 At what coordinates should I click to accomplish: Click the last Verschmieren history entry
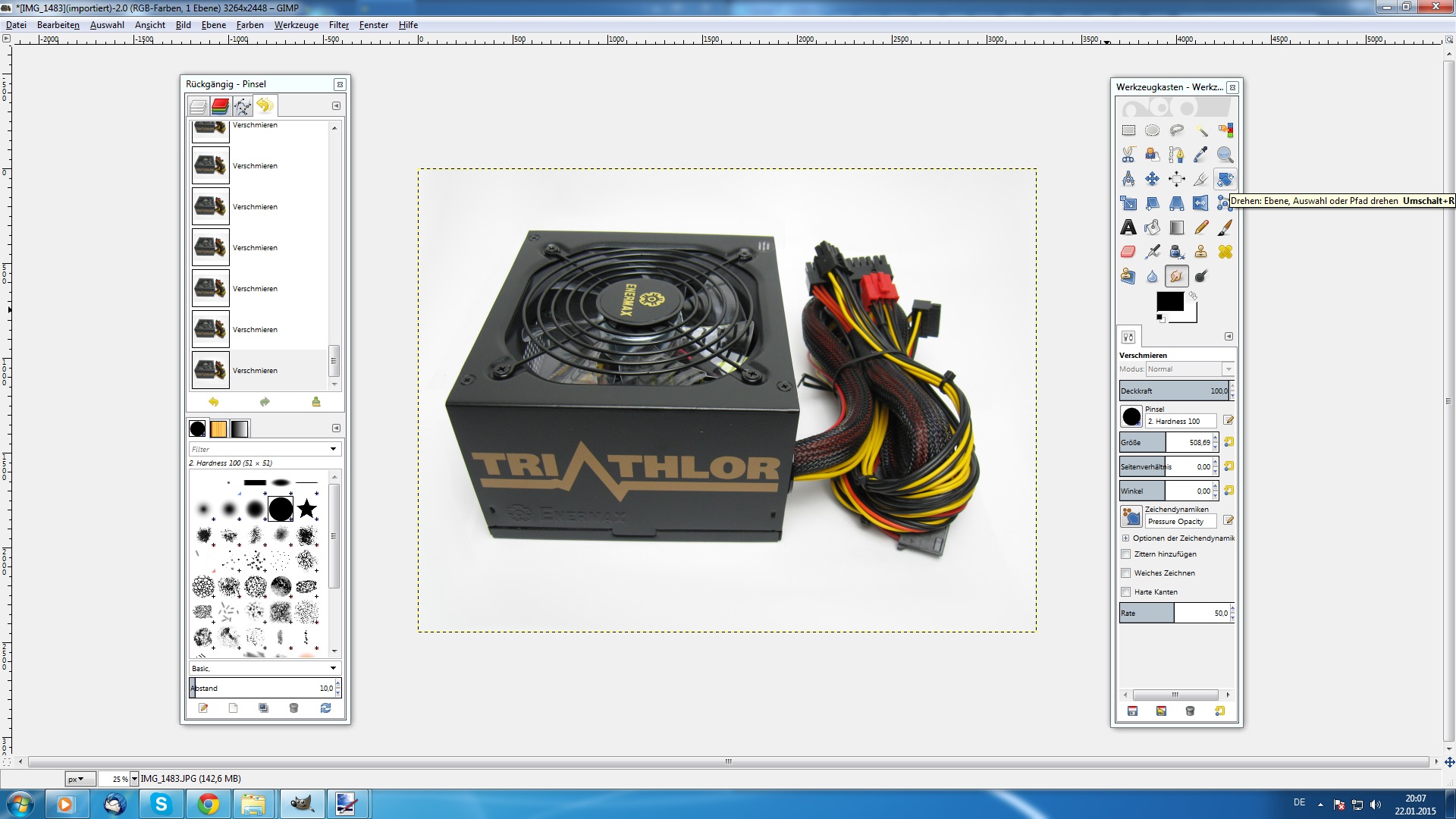[259, 370]
